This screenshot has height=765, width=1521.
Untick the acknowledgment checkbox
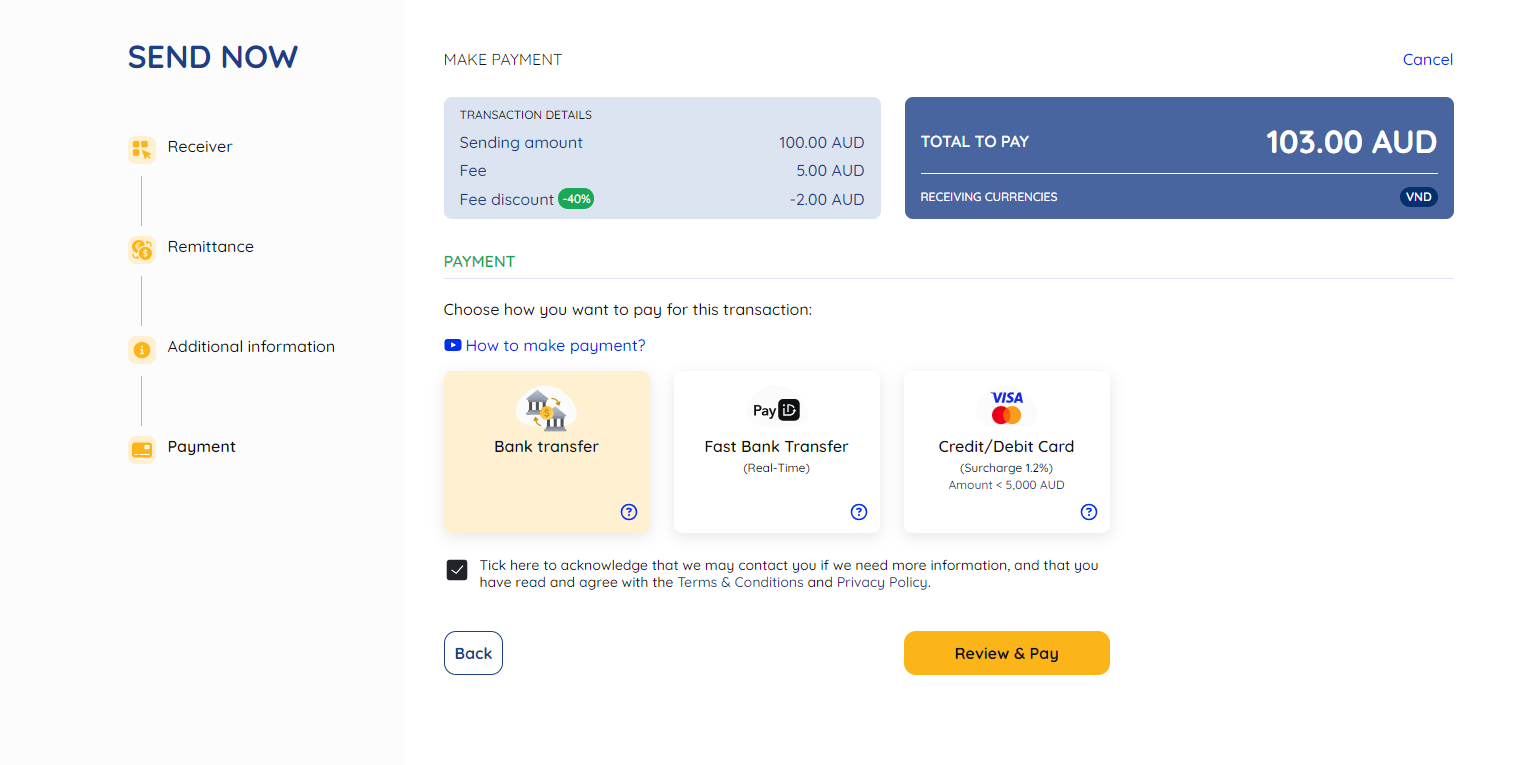(456, 569)
